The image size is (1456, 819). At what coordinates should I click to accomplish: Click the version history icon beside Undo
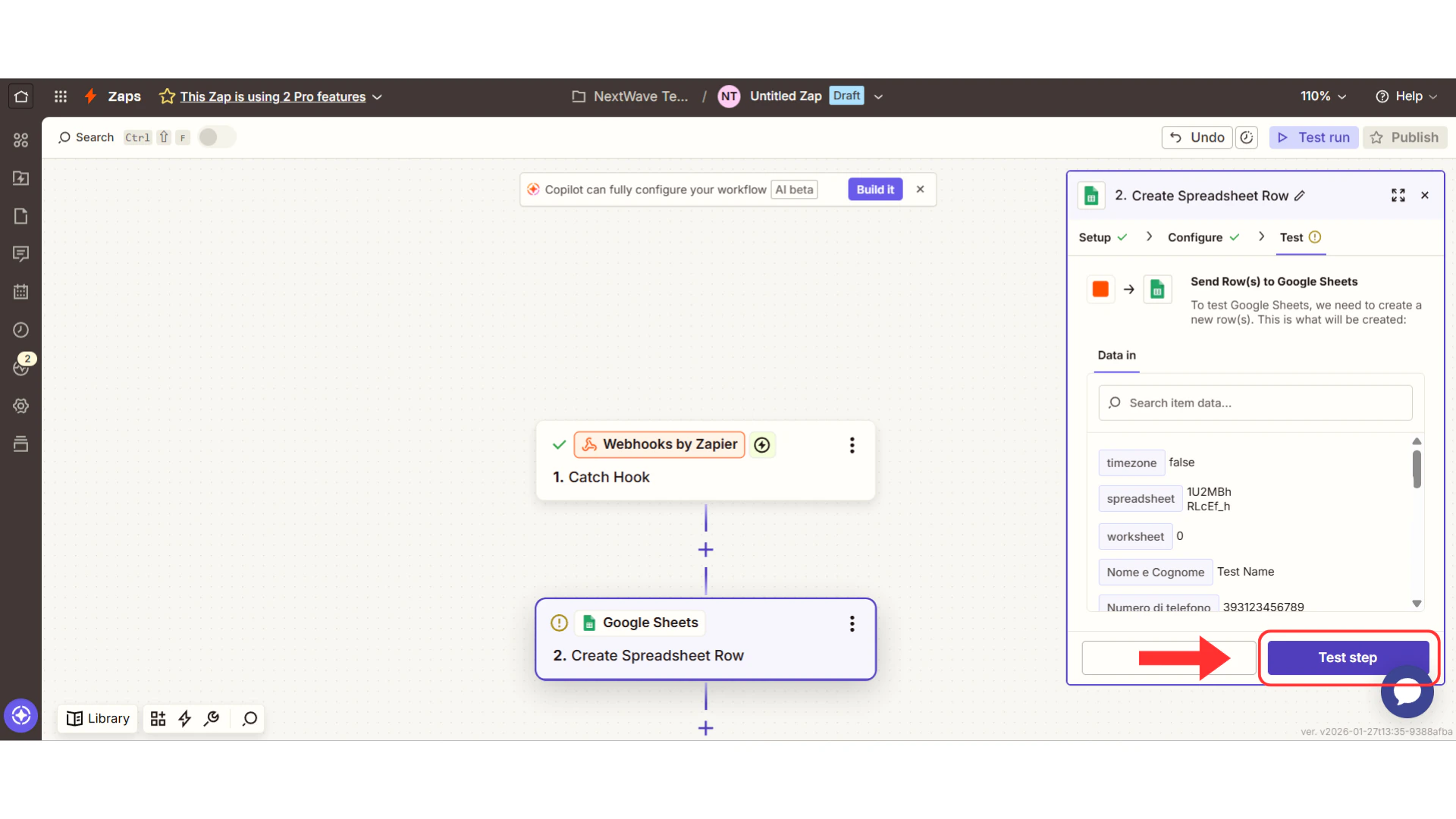pyautogui.click(x=1246, y=137)
